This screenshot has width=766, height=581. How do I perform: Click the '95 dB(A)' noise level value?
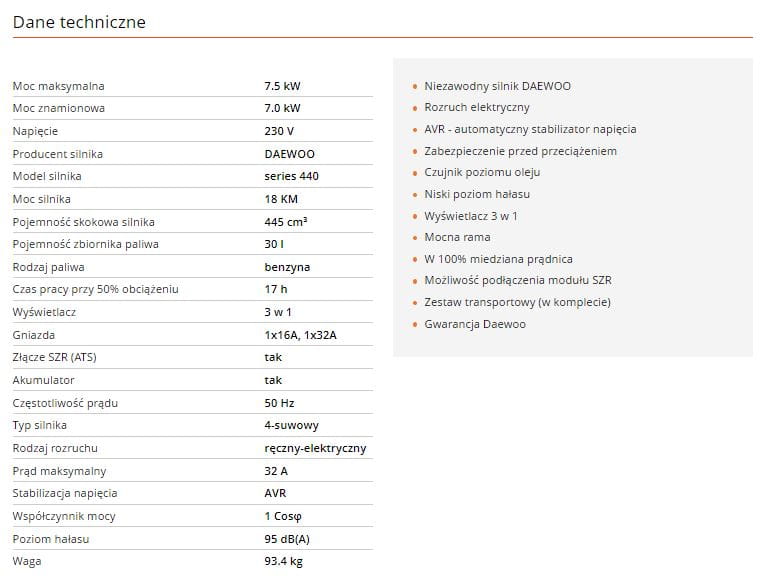click(287, 539)
